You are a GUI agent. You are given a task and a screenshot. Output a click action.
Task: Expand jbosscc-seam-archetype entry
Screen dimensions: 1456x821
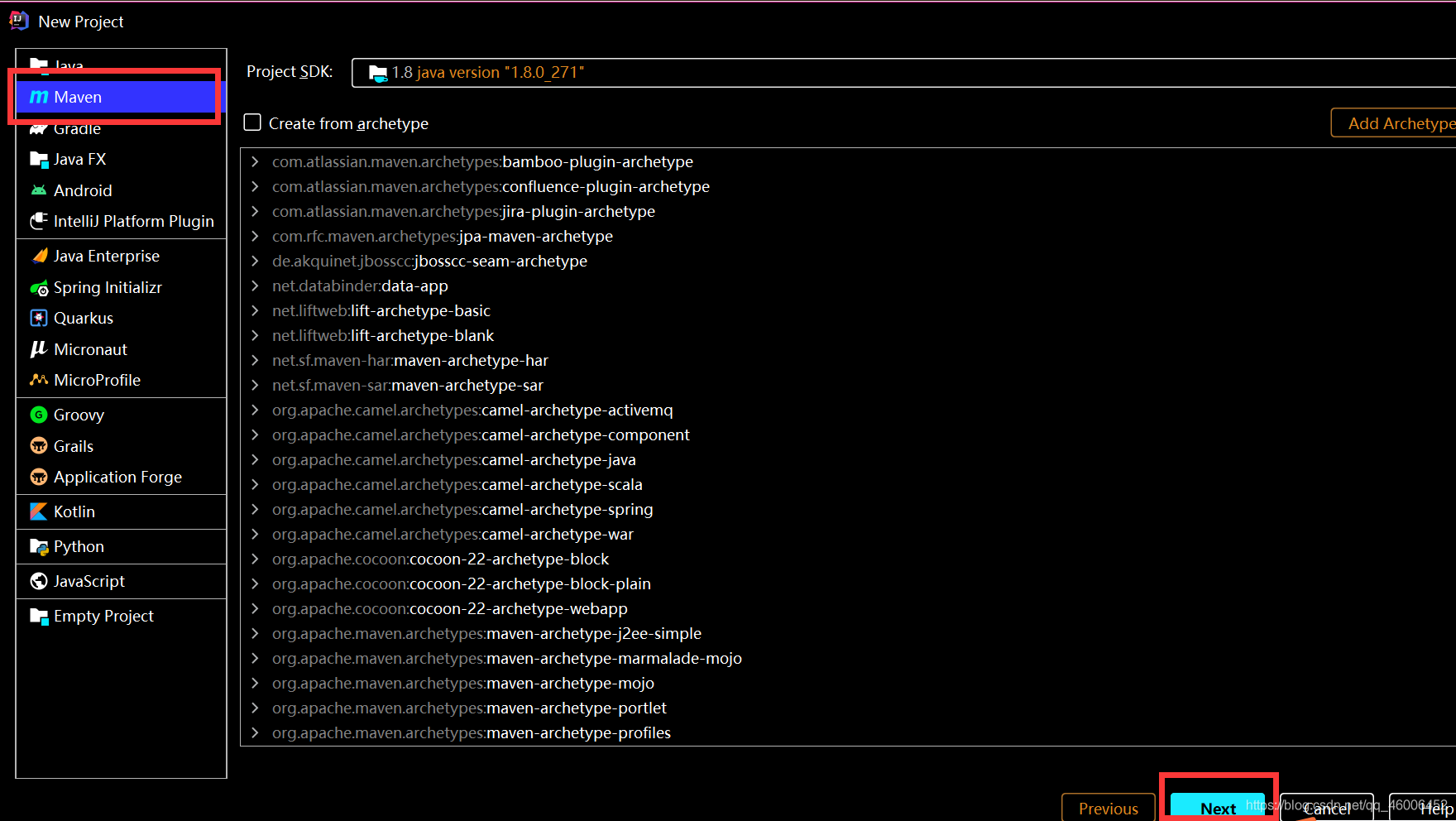tap(255, 261)
